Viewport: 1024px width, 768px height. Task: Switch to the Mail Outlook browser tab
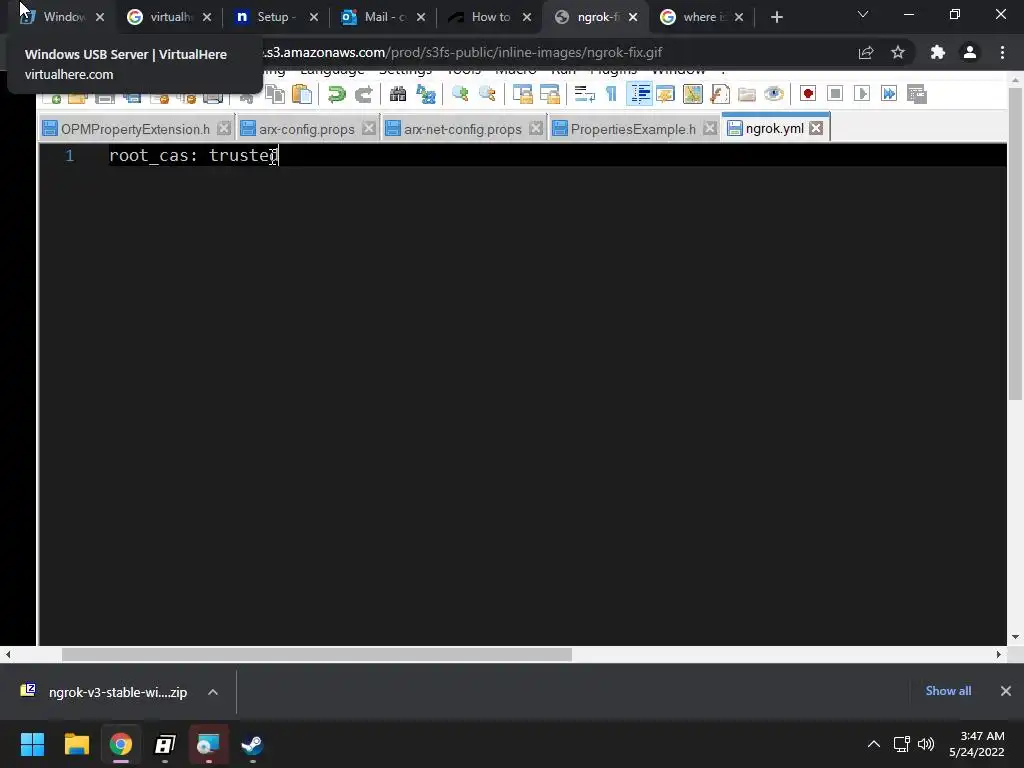tap(384, 17)
